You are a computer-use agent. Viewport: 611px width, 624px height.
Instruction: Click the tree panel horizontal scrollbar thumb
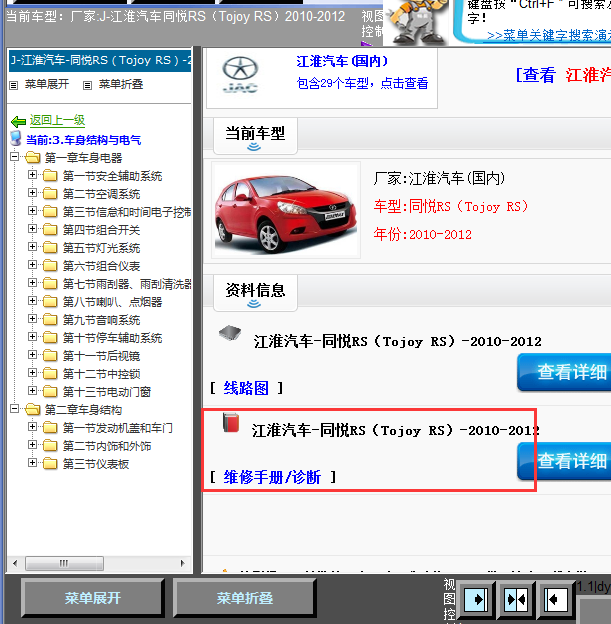64,563
